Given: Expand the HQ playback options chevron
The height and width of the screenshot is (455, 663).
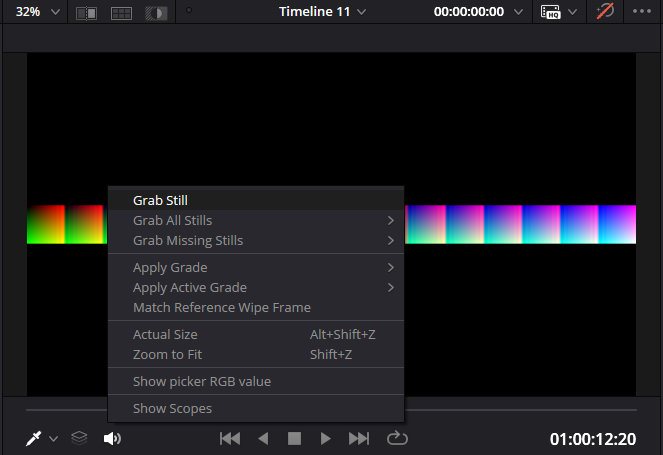Looking at the screenshot, I should [572, 12].
